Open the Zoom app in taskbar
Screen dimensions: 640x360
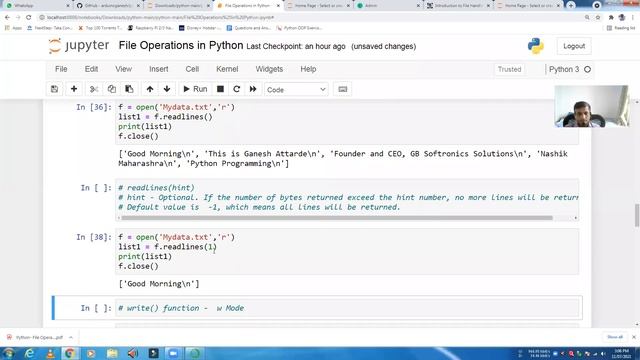(173, 353)
